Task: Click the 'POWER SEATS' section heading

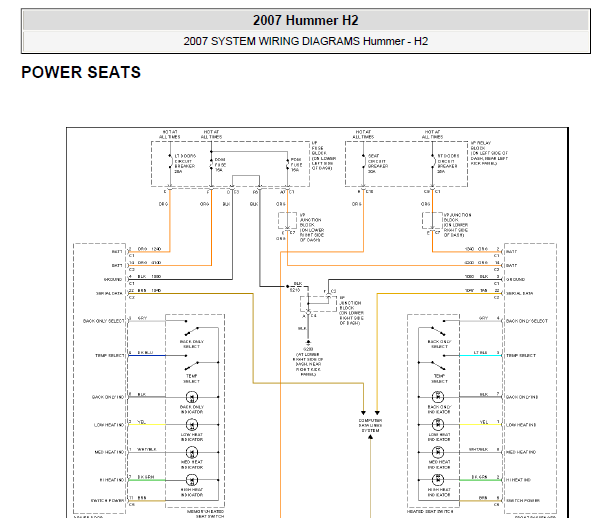Action: pyautogui.click(x=81, y=72)
